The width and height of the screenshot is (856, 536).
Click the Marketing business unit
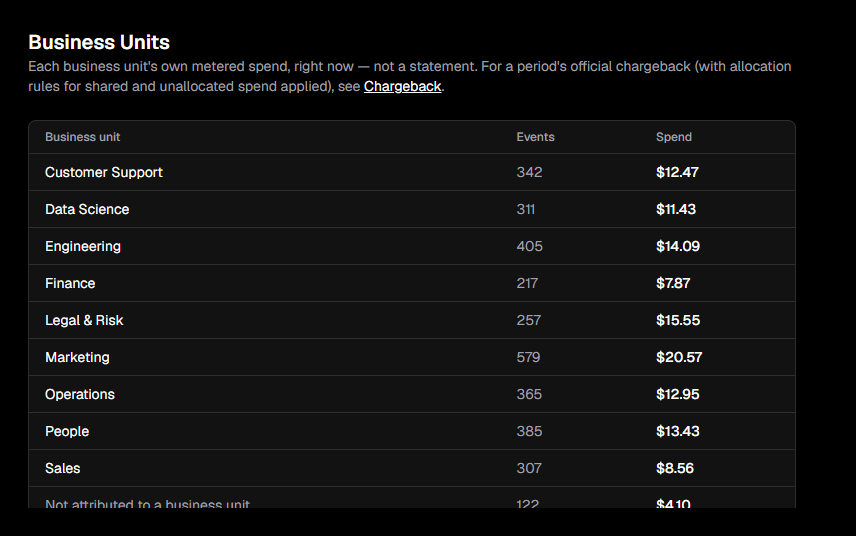[x=78, y=358]
